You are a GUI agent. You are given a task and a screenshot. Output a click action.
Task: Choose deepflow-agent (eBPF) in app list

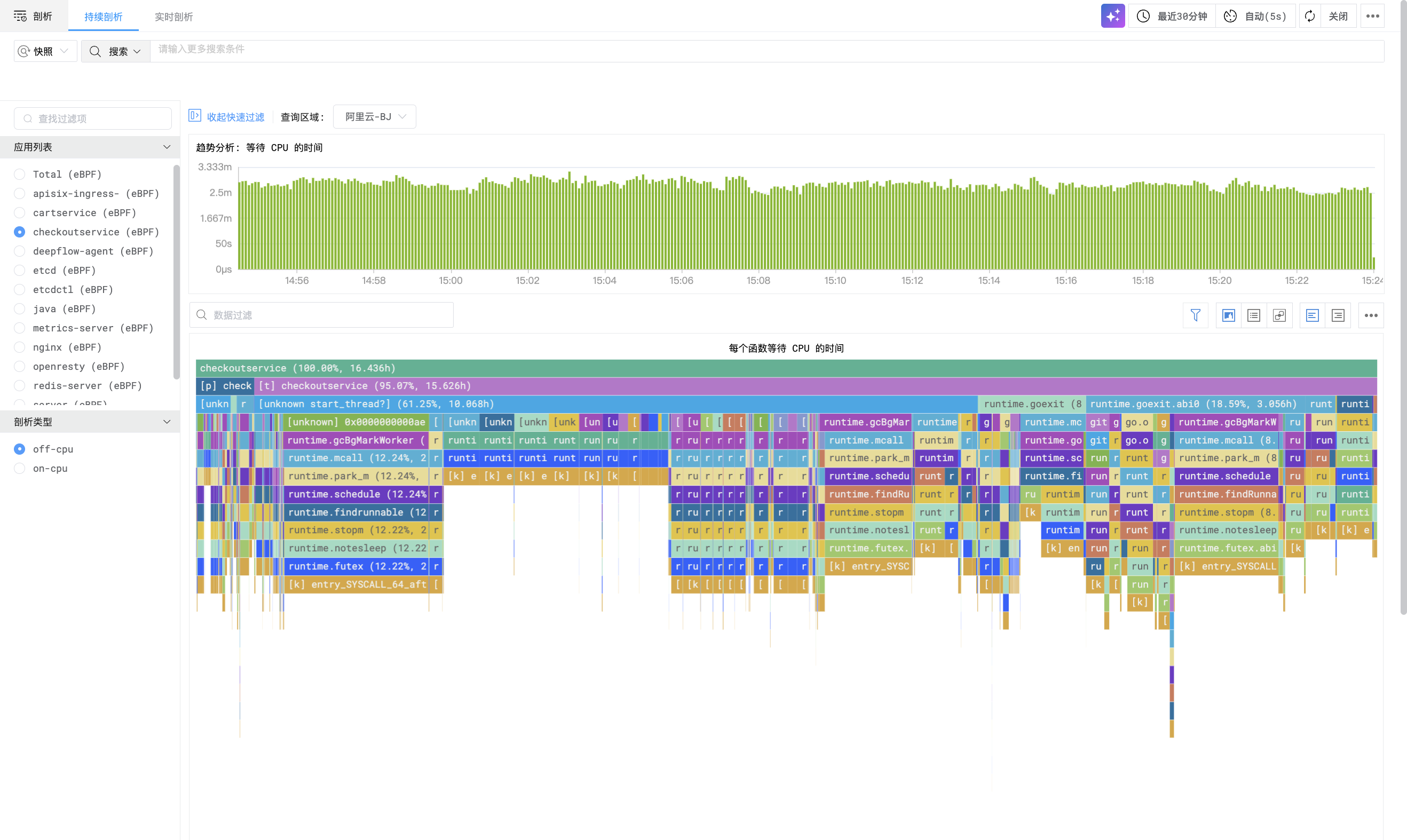point(20,251)
